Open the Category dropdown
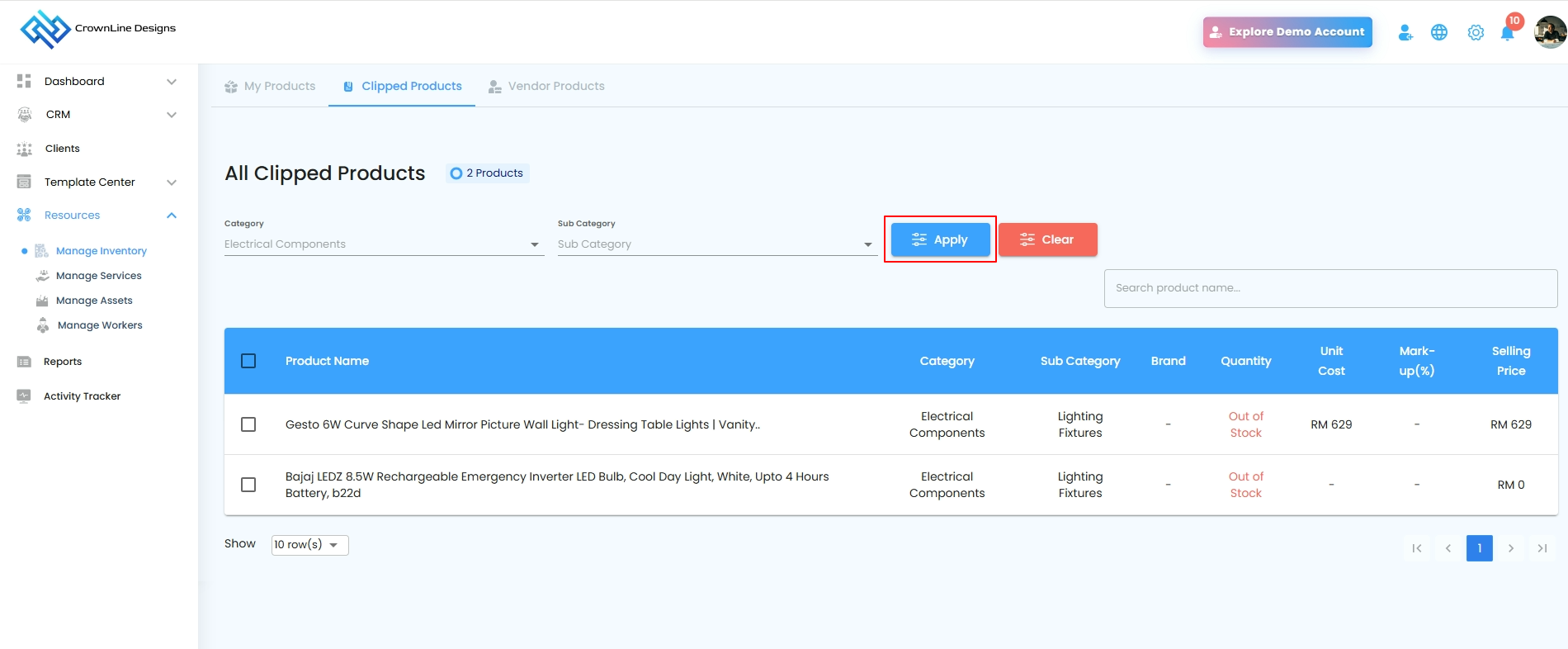Viewport: 1568px width, 649px height. (385, 244)
